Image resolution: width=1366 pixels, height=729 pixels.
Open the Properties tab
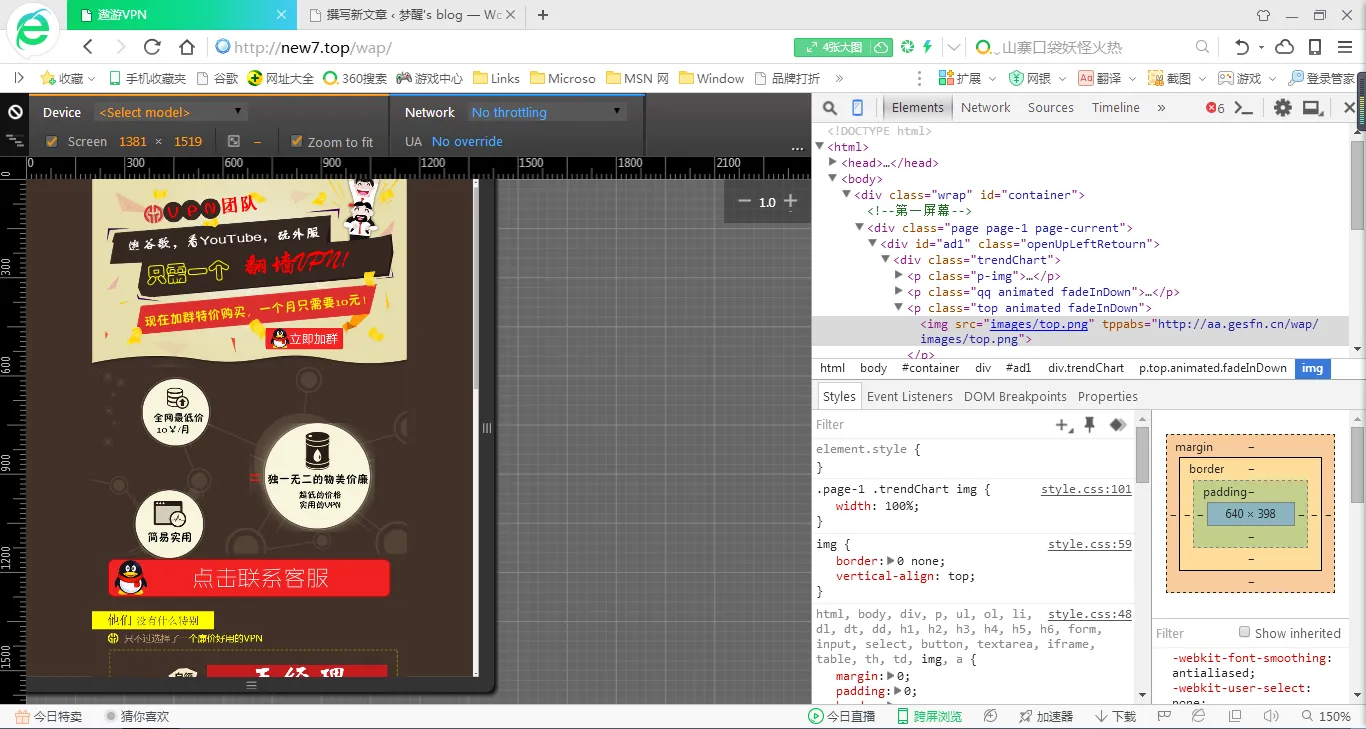[x=1108, y=396]
